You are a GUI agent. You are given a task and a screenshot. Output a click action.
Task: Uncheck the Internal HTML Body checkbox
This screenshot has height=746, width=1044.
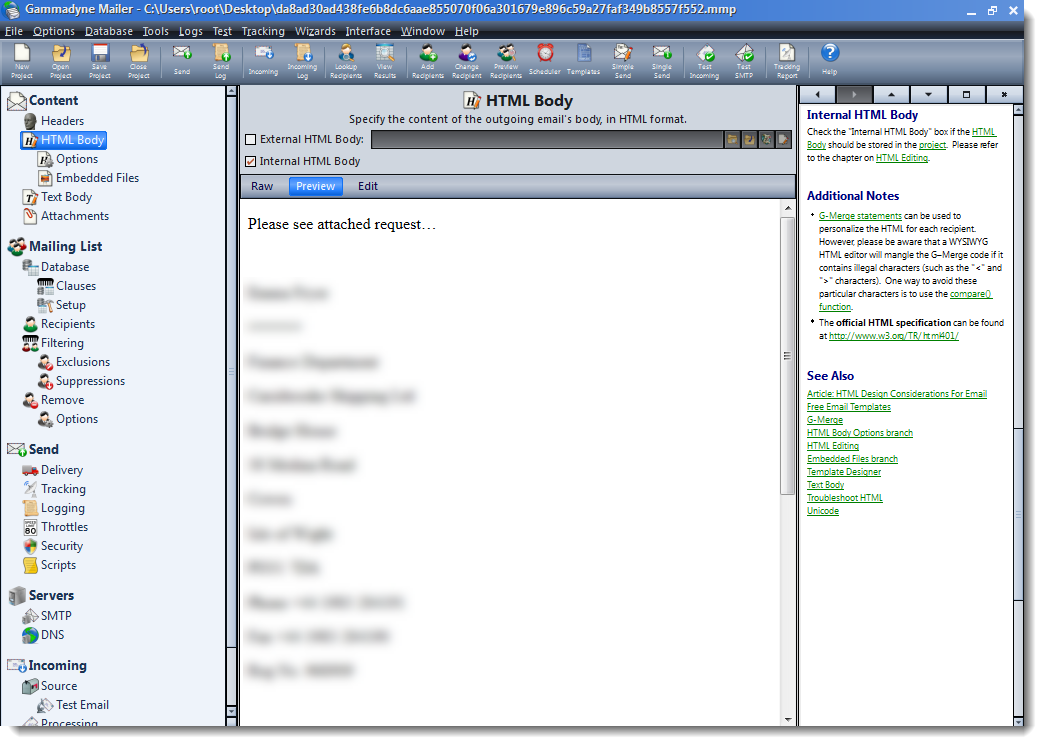251,161
